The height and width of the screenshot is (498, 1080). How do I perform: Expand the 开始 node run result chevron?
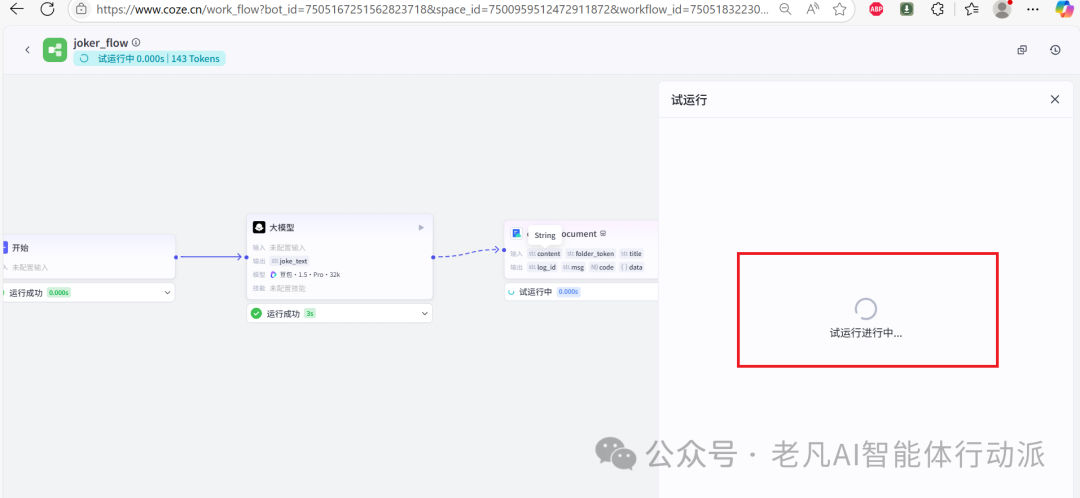point(167,293)
